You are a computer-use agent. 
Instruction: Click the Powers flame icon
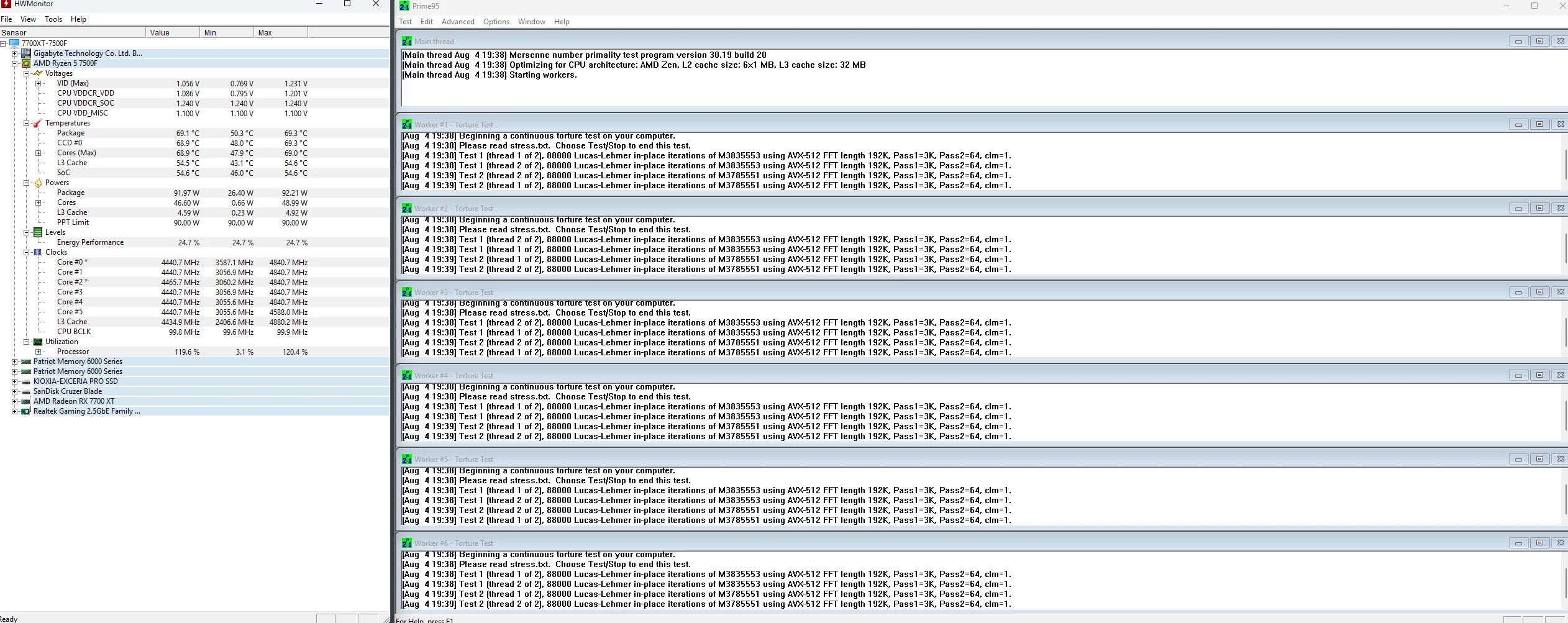(38, 183)
